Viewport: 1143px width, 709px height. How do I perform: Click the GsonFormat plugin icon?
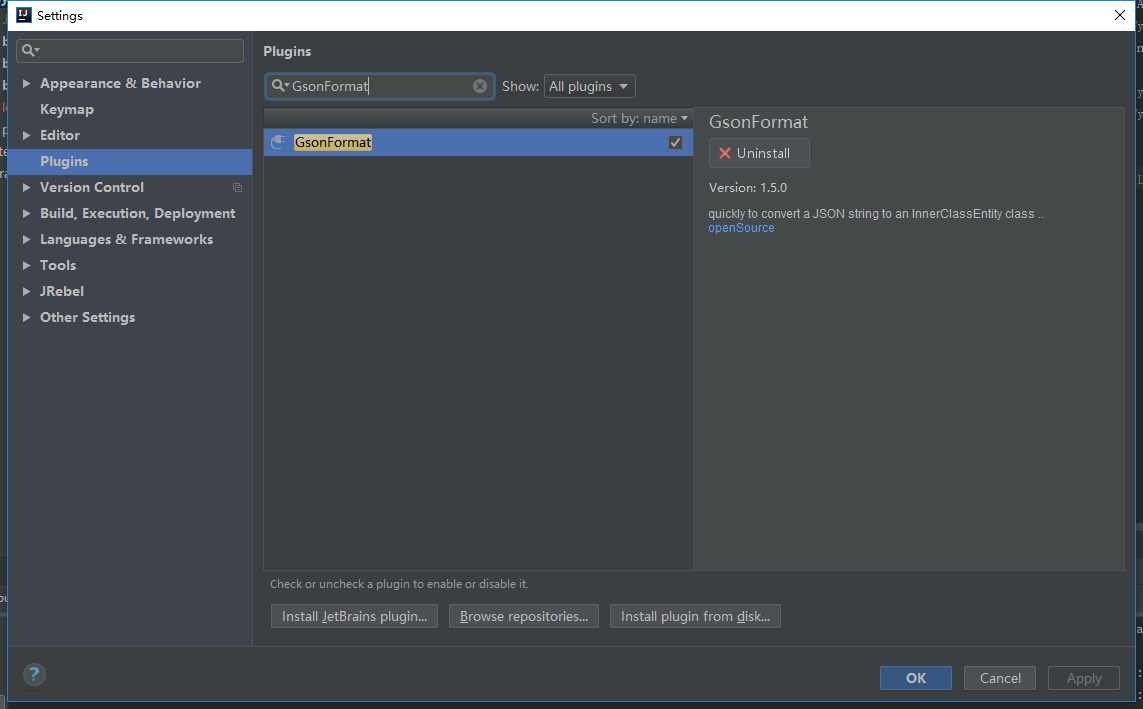click(278, 142)
